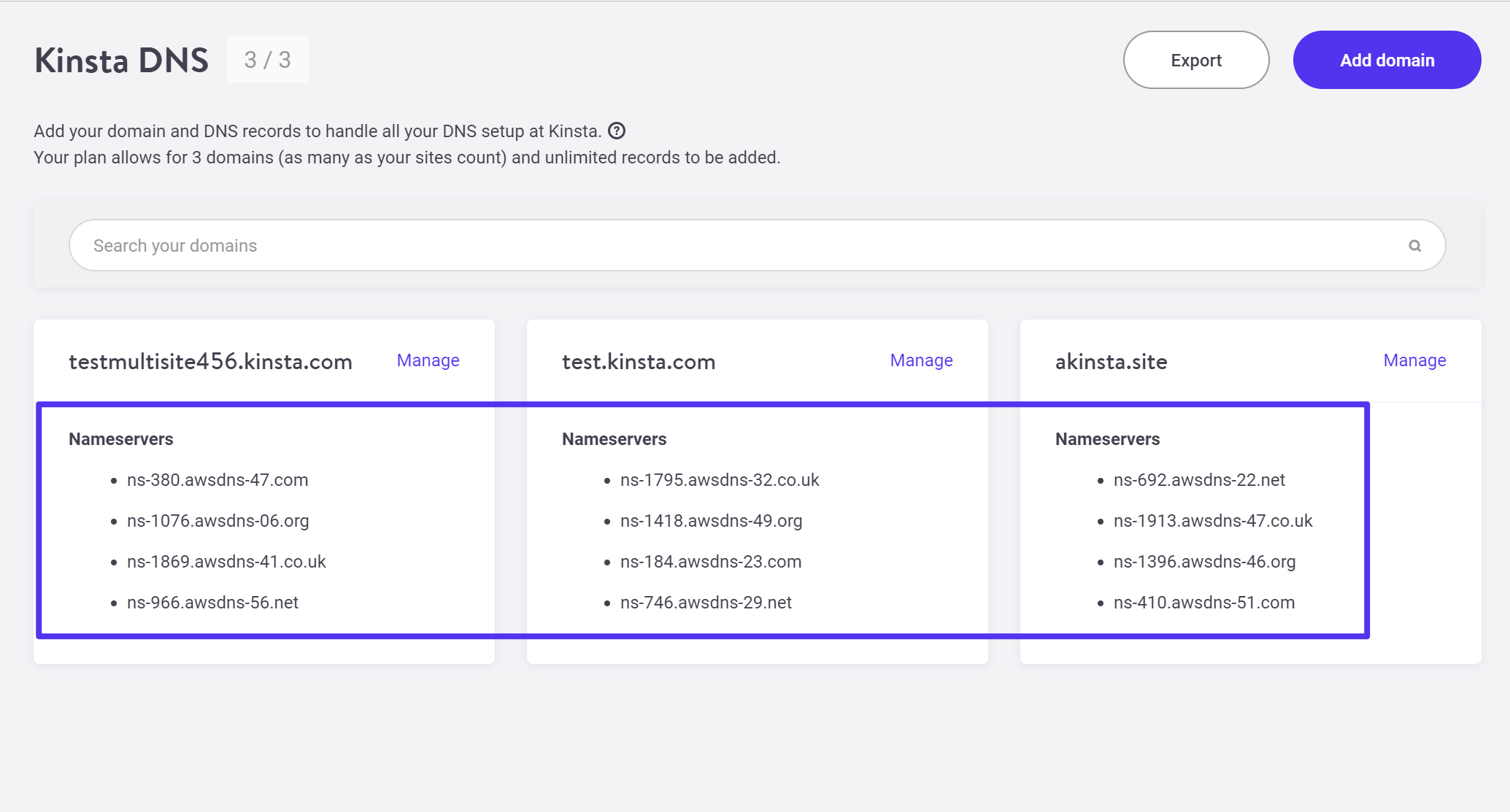Open Manage for test.kinsta.com

coord(921,360)
